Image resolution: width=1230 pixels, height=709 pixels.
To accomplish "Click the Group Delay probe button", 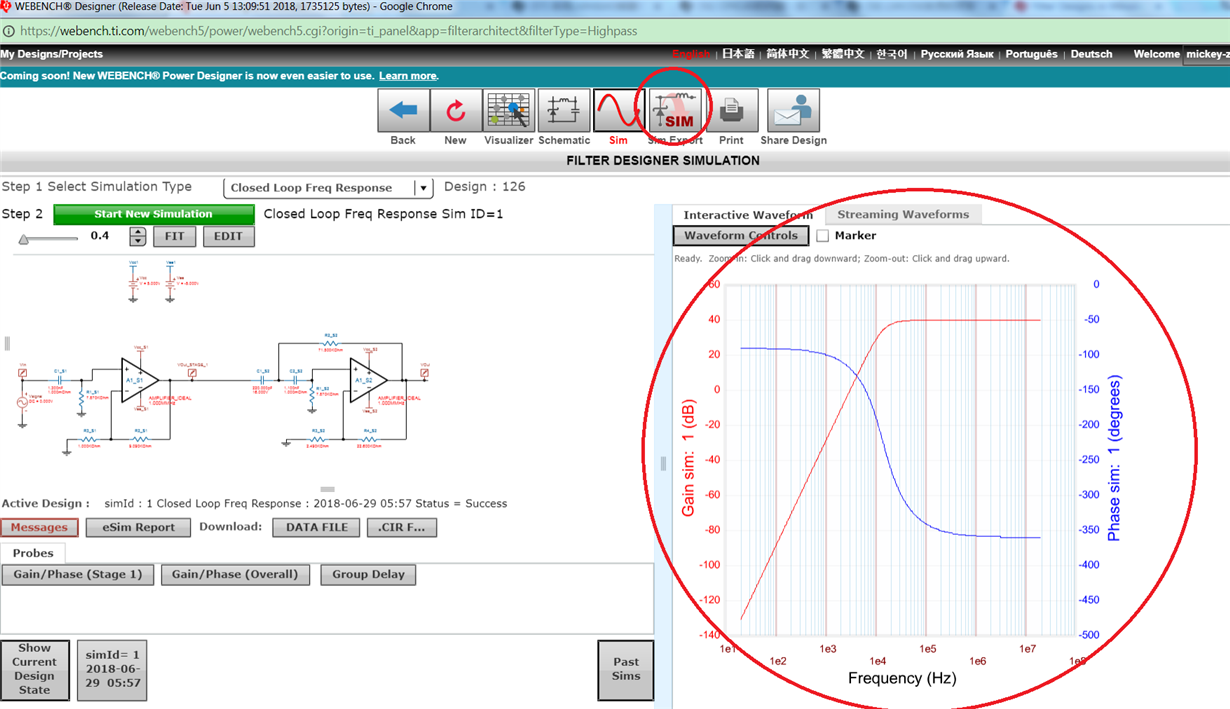I will point(368,575).
